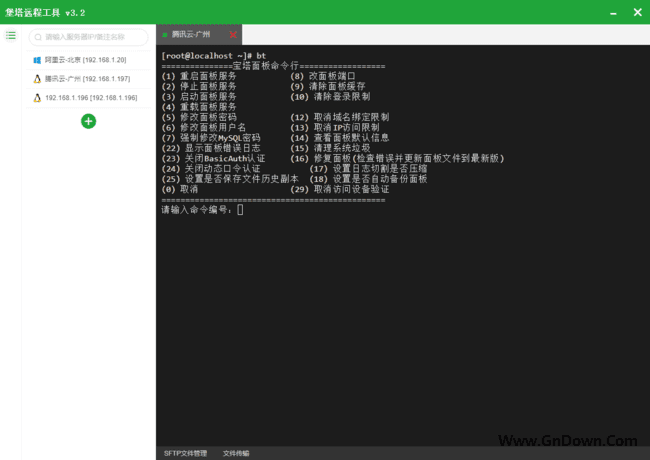
Task: Click terminal line (13) 取消IP访问限制
Action: pos(335,128)
